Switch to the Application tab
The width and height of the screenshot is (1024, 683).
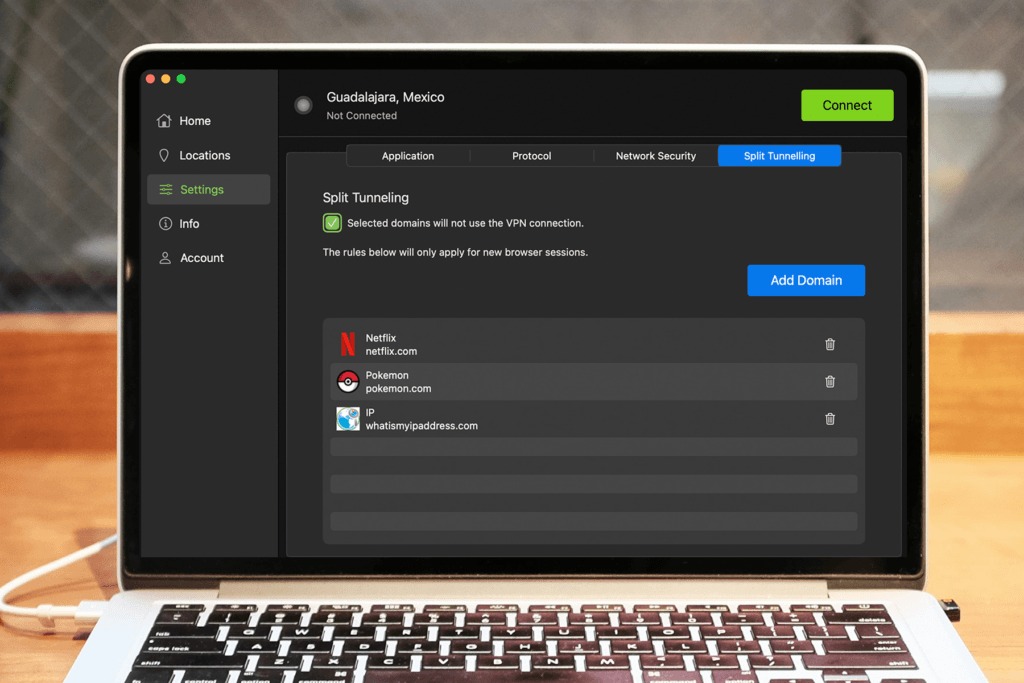408,156
